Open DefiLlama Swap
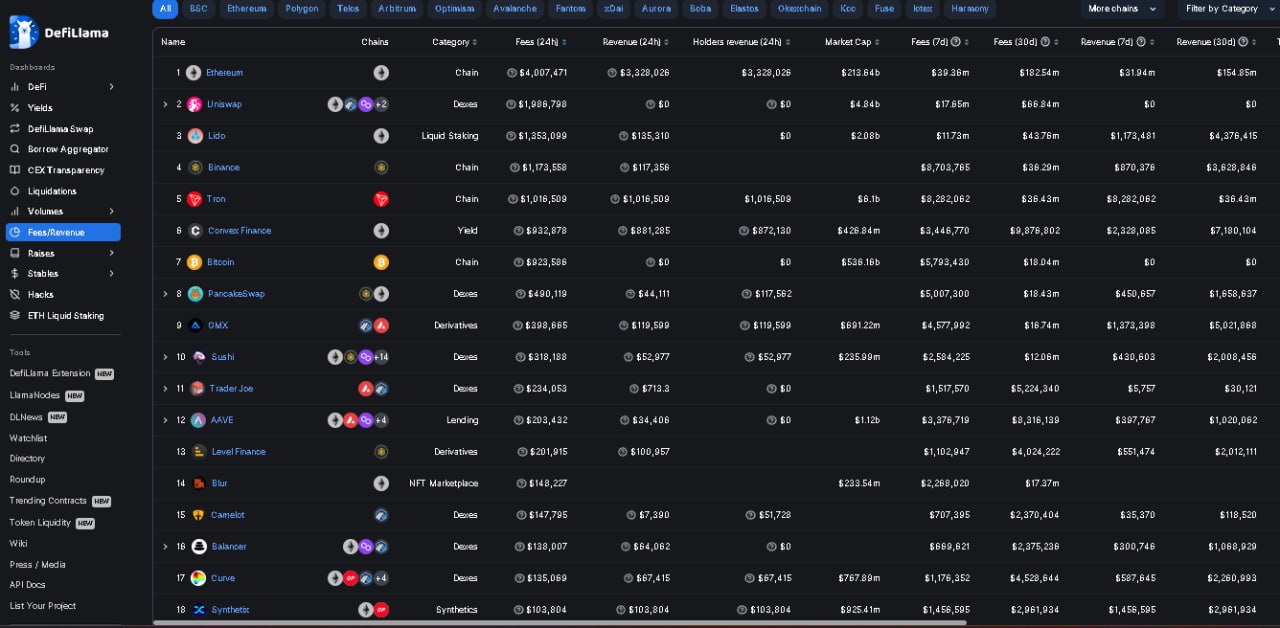This screenshot has width=1280, height=628. click(61, 129)
